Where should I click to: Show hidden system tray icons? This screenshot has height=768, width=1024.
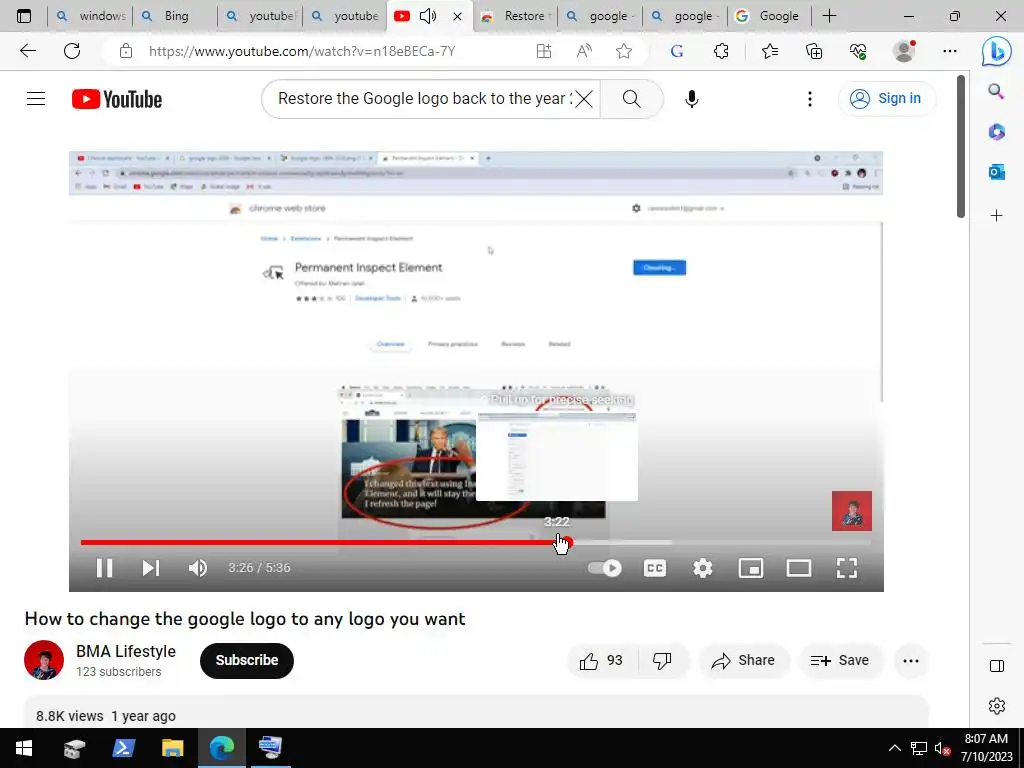point(895,748)
